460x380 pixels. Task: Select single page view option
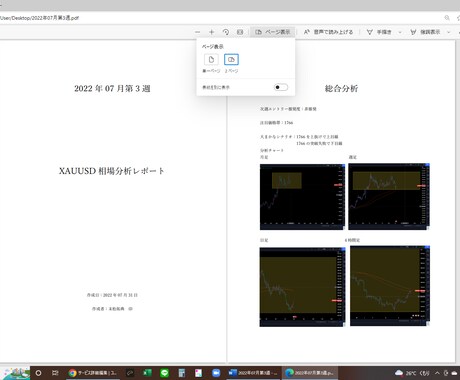pyautogui.click(x=211, y=60)
